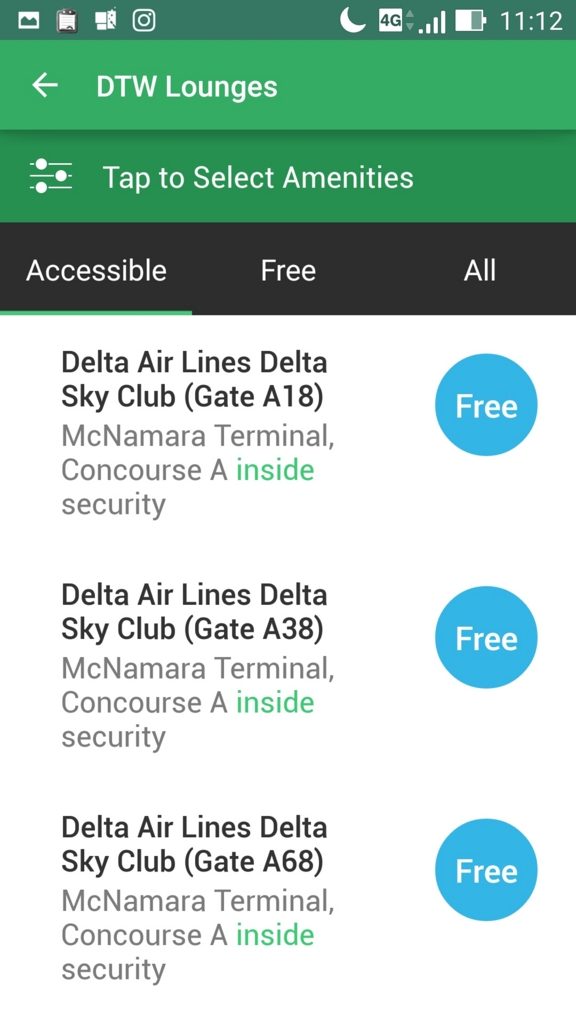Tap the 4G signal strength indicator

(412, 21)
